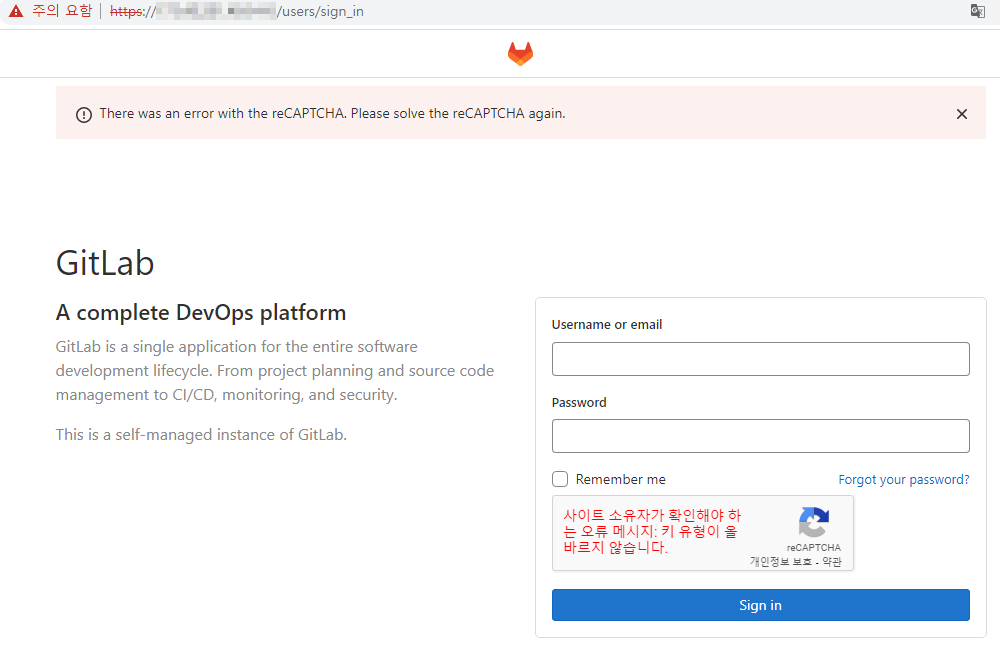Click the reCAPTCHA logo icon
1000x646 pixels.
pos(814,522)
